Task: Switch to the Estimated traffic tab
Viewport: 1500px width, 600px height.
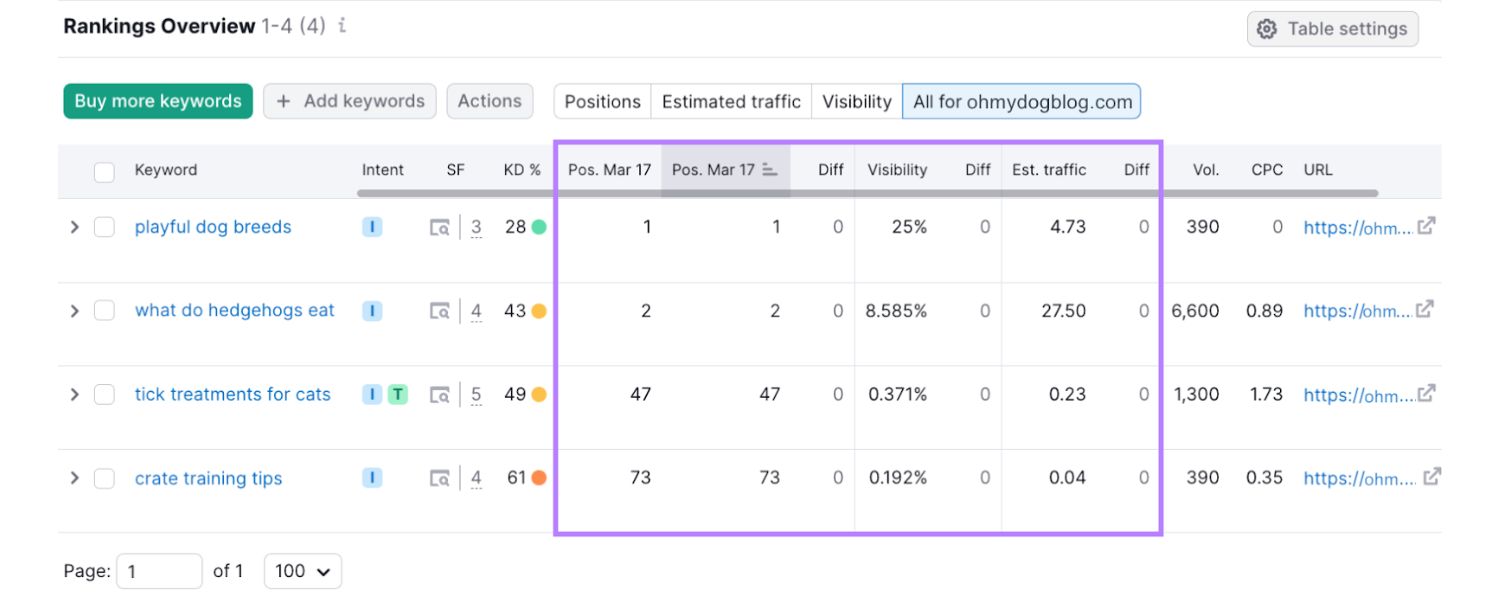Action: coord(731,101)
